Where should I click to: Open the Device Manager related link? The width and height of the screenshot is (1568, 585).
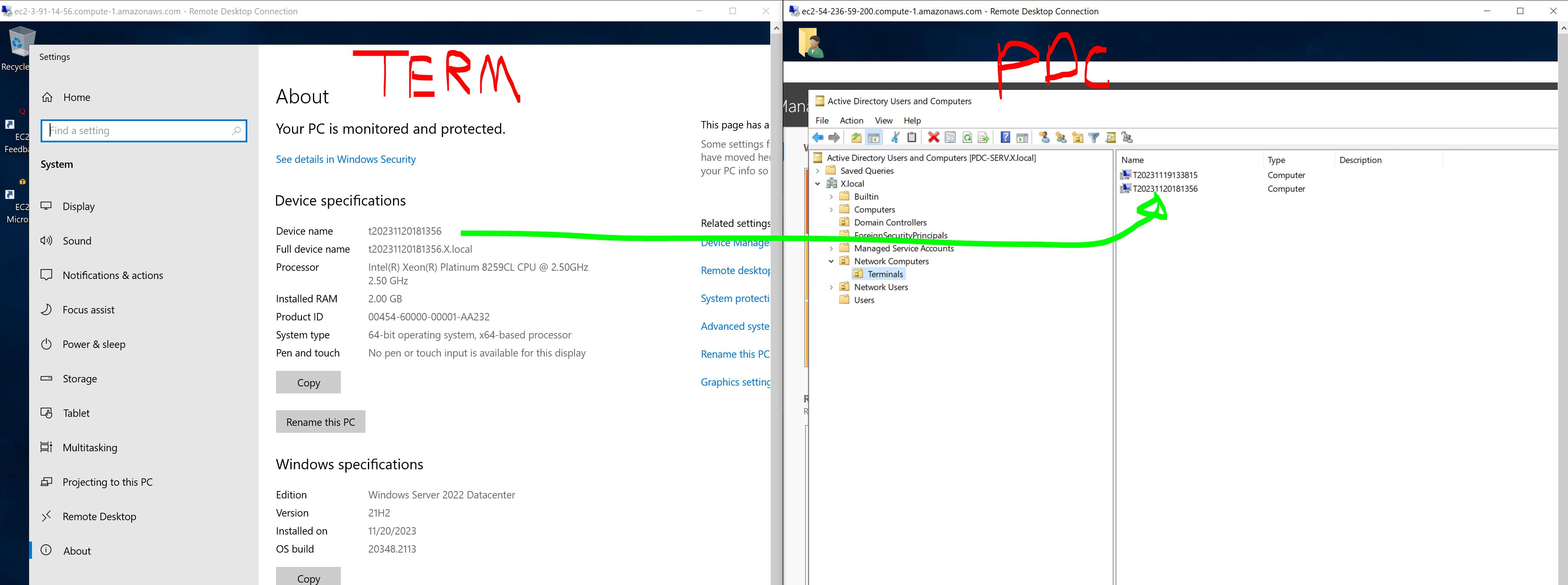click(x=735, y=244)
